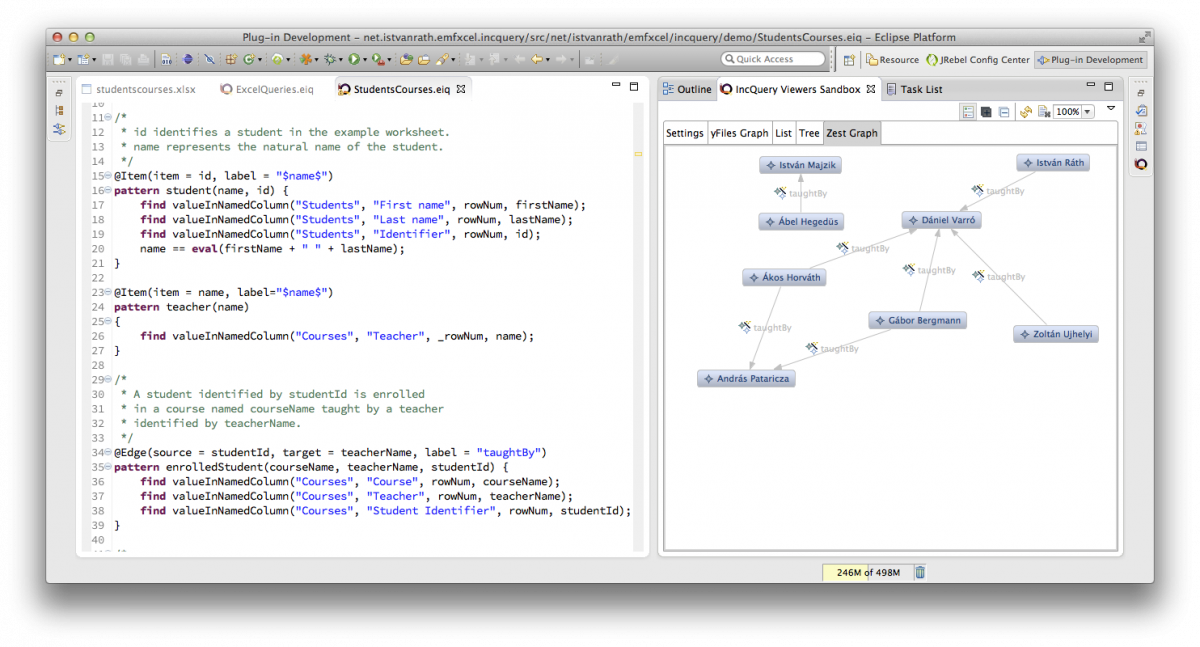Select the Settings tab in Sandbox
The height and width of the screenshot is (647, 1200).
(685, 133)
